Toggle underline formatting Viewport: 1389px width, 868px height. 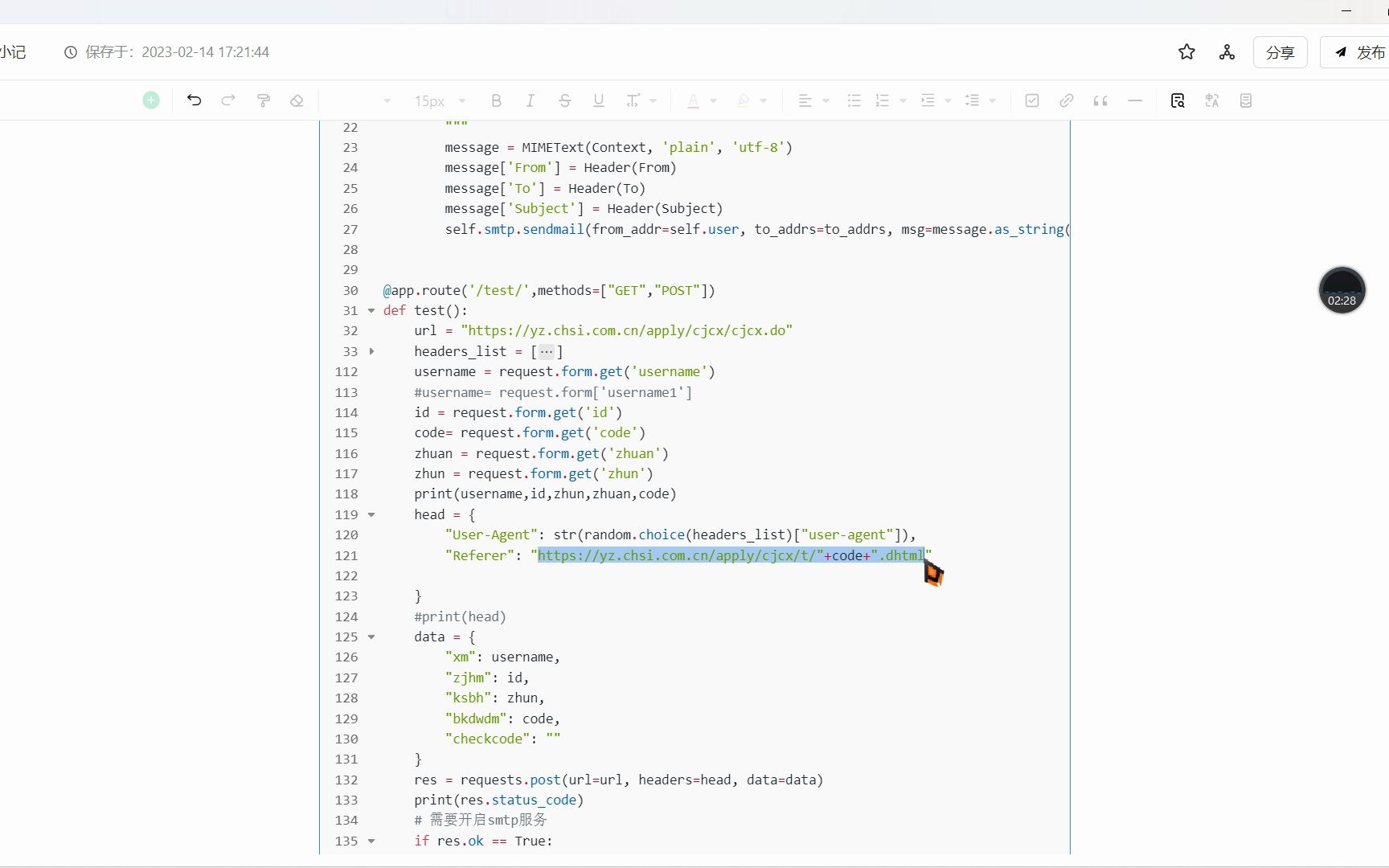(x=599, y=100)
